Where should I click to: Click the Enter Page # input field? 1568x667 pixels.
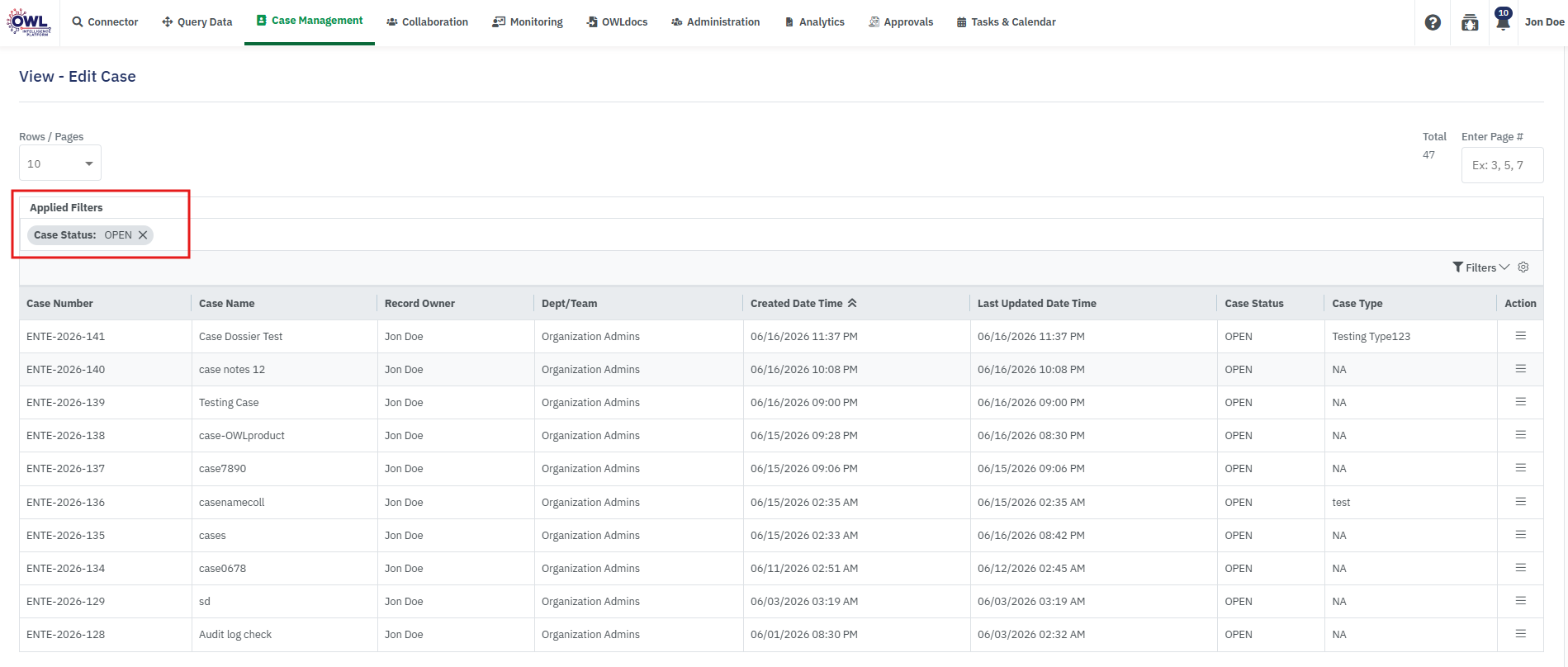pos(1502,165)
